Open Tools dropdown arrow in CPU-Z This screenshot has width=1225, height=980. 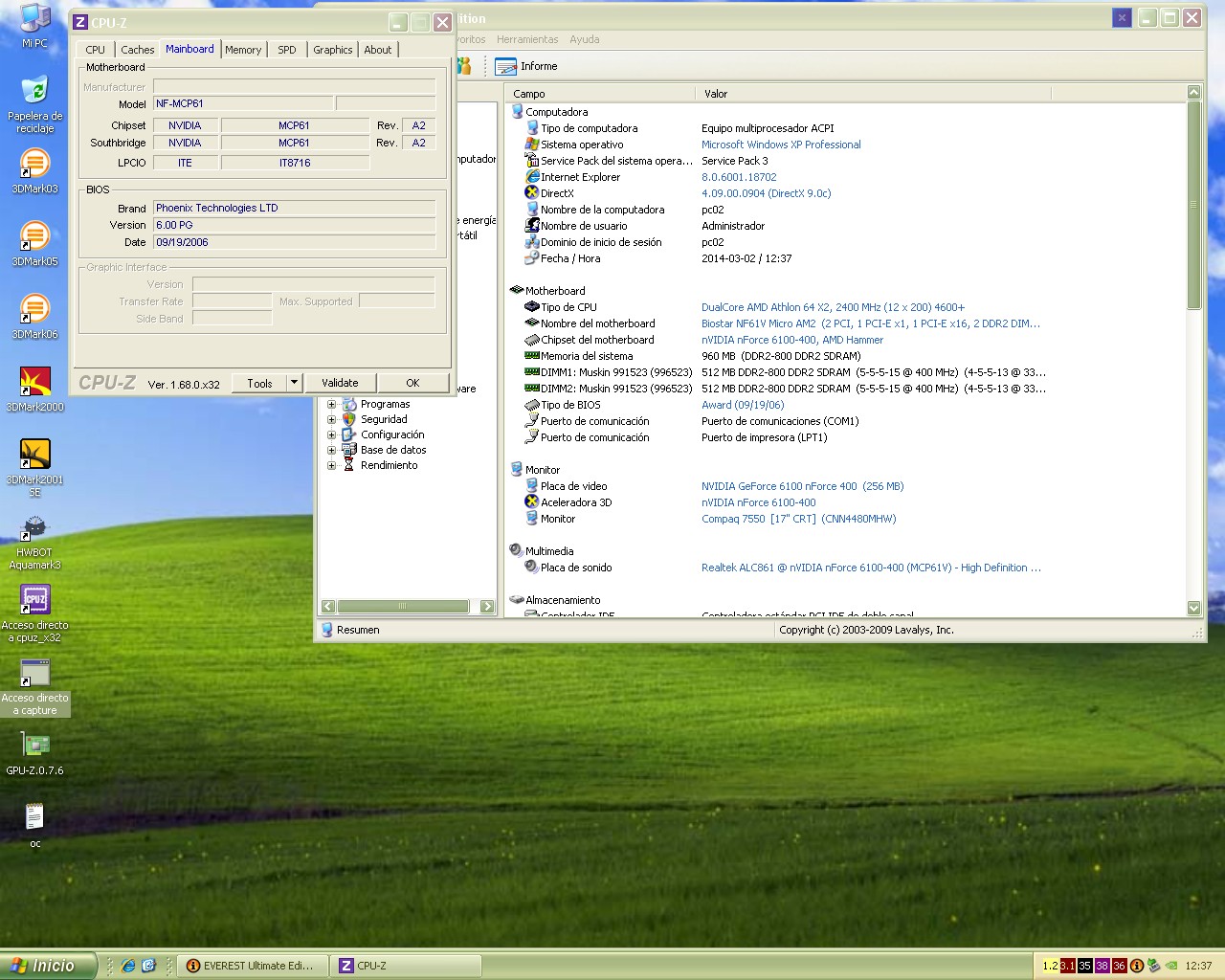coord(294,383)
